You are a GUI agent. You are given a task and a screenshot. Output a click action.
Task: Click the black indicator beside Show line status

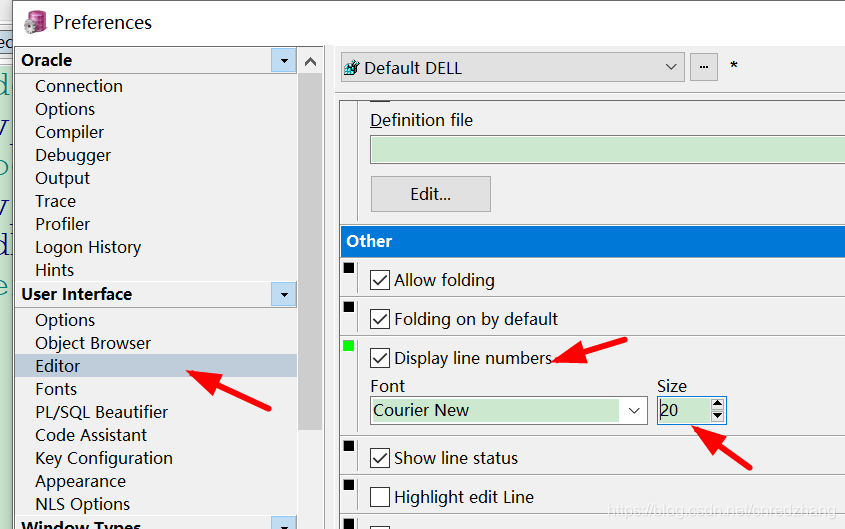point(349,446)
